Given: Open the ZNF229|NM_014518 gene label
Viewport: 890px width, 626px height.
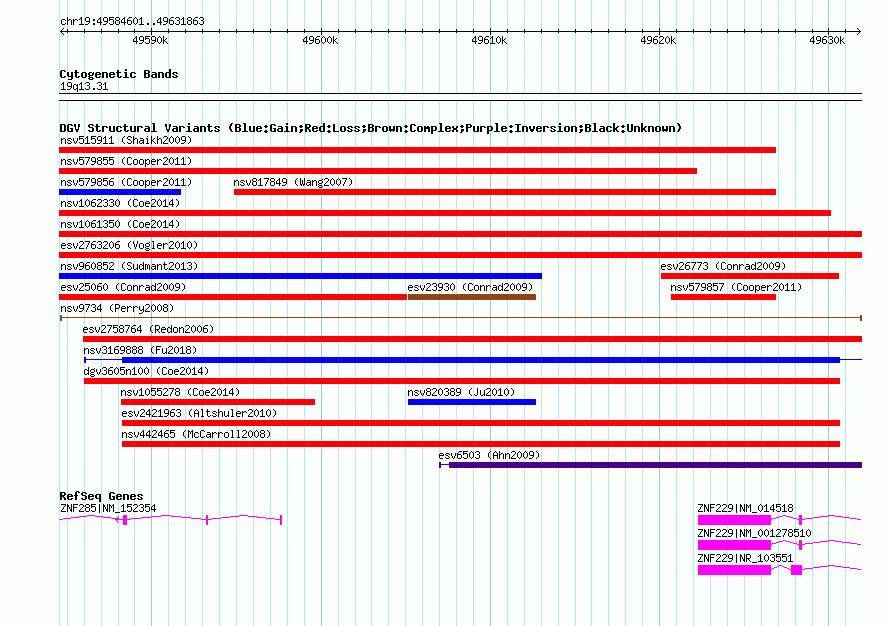Looking at the screenshot, I should (x=745, y=508).
